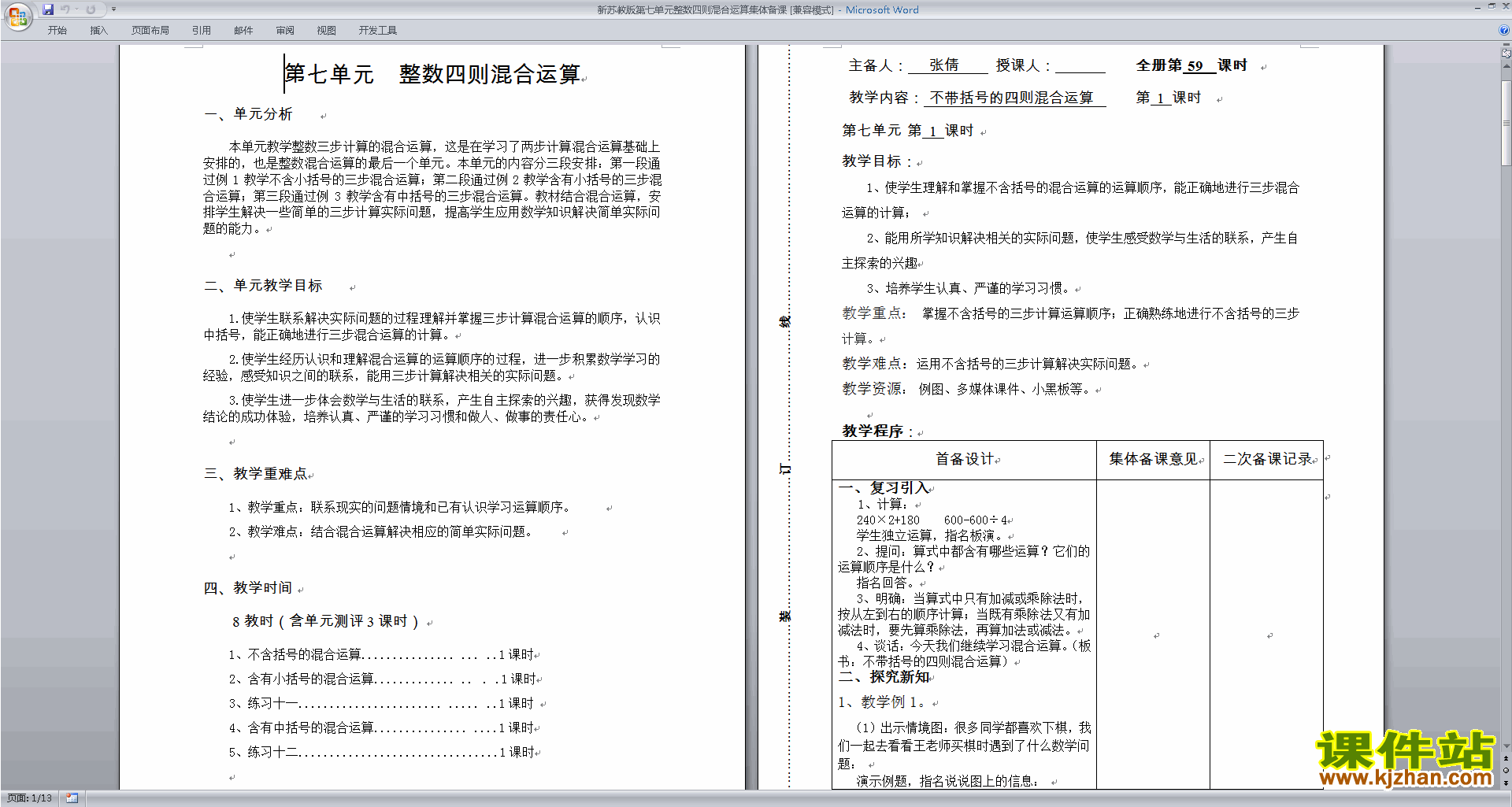Image resolution: width=1512 pixels, height=807 pixels.
Task: Click line 2、教学难点：结合混合运算解决
Action: (x=382, y=531)
